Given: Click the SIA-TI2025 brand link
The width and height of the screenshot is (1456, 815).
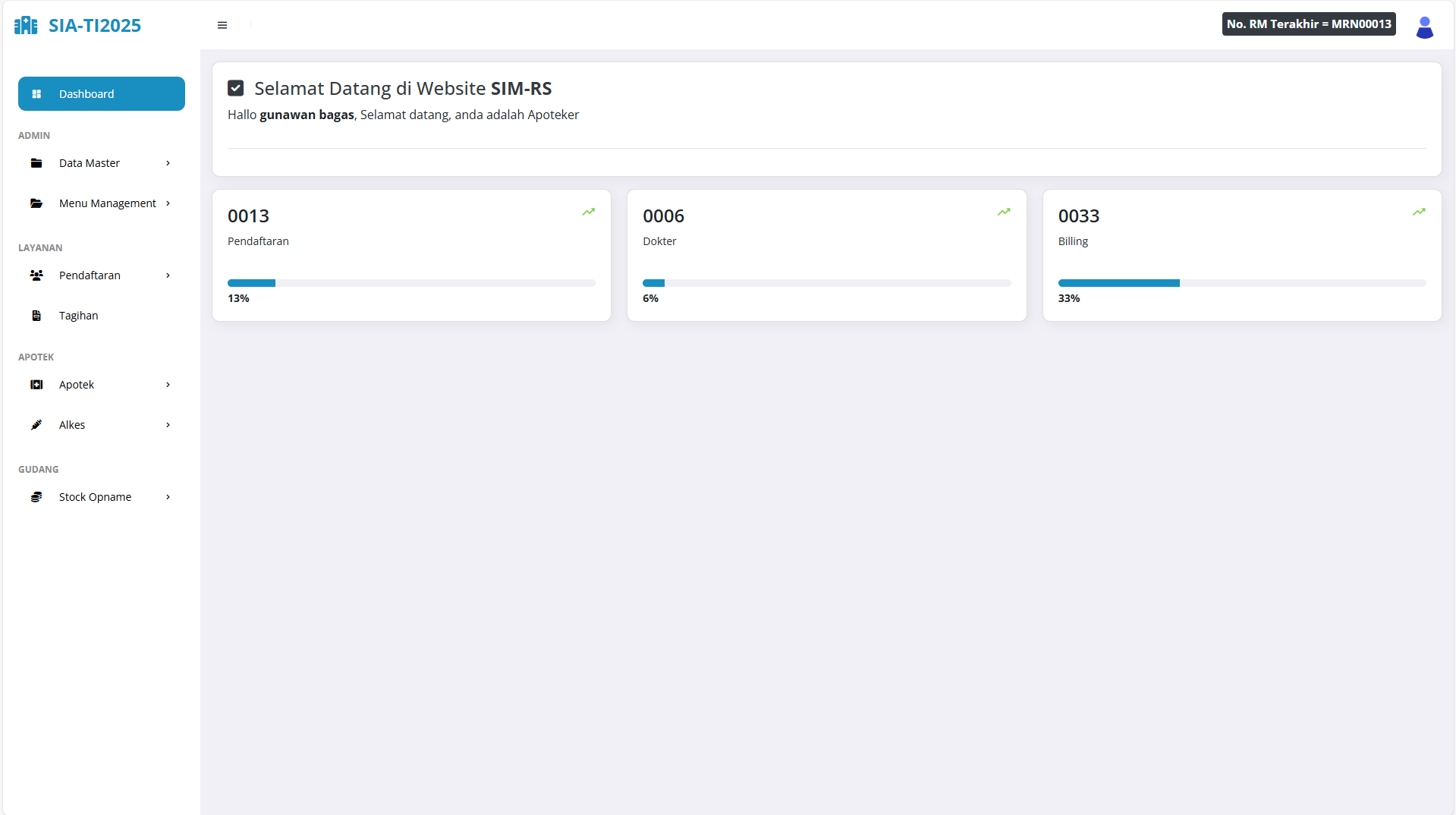Looking at the screenshot, I should [x=78, y=26].
